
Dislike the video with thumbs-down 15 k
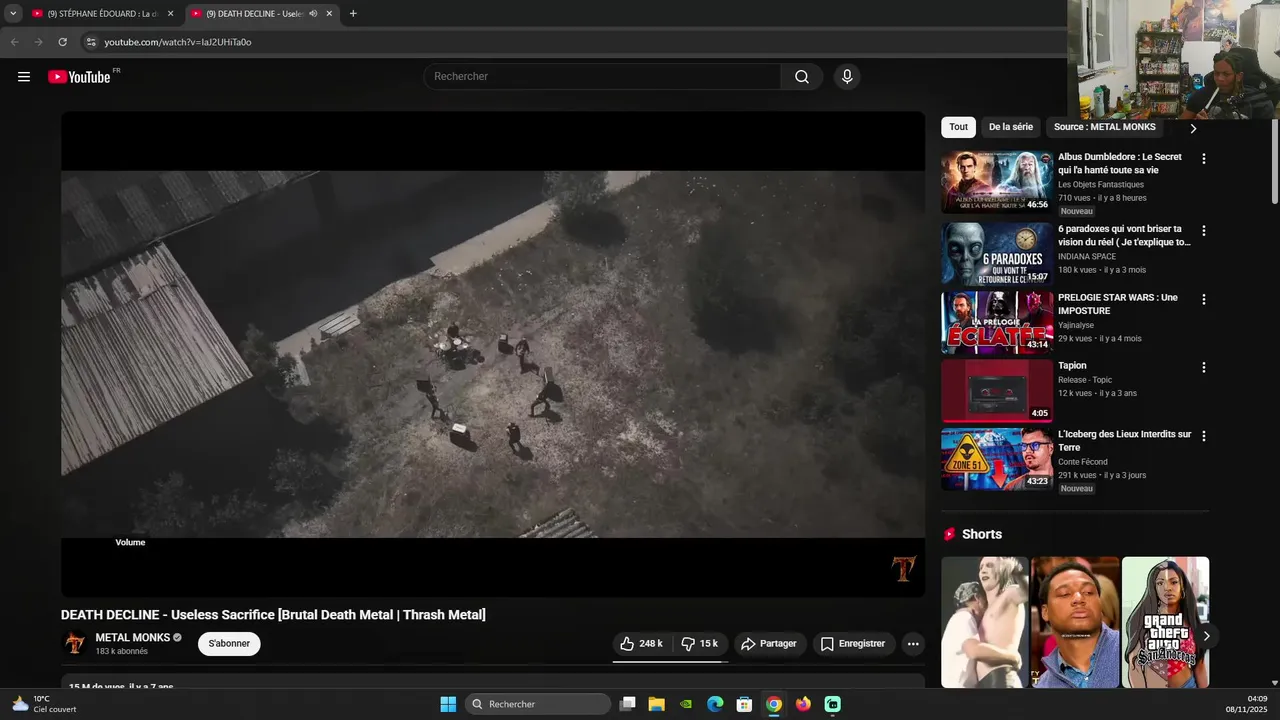click(699, 644)
